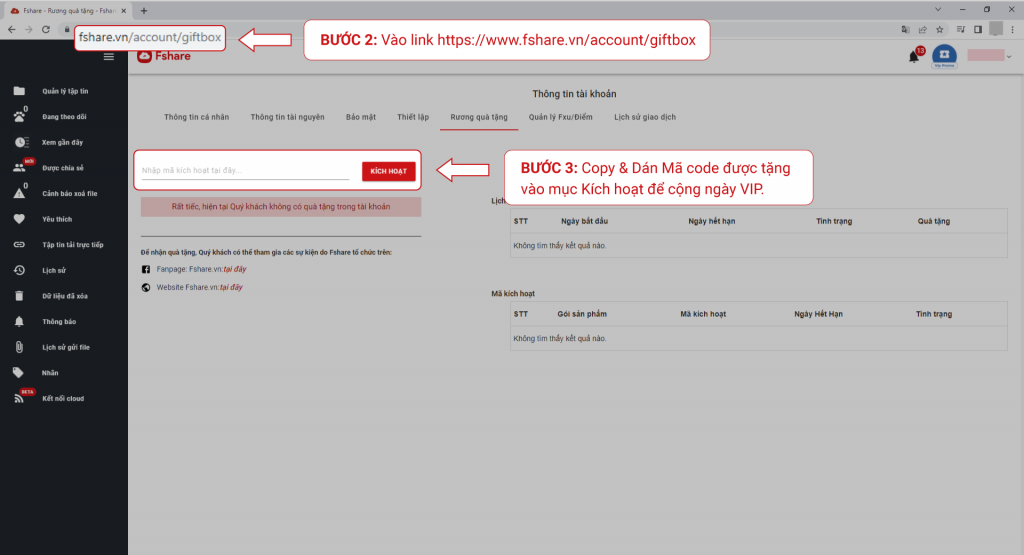This screenshot has height=555, width=1024.
Task: Click the Thông tin tài khoản heading
Action: (x=574, y=94)
